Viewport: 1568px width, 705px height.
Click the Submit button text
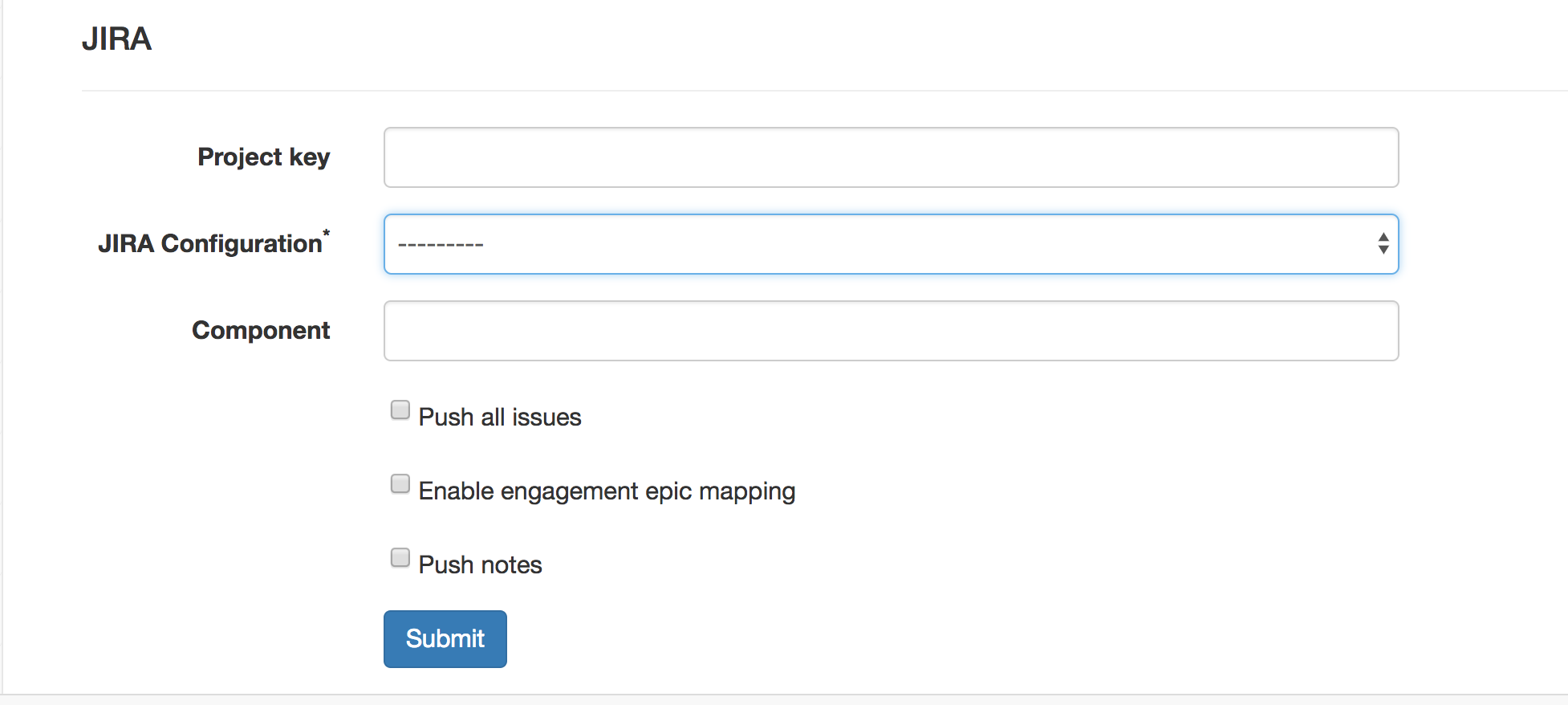pyautogui.click(x=445, y=638)
